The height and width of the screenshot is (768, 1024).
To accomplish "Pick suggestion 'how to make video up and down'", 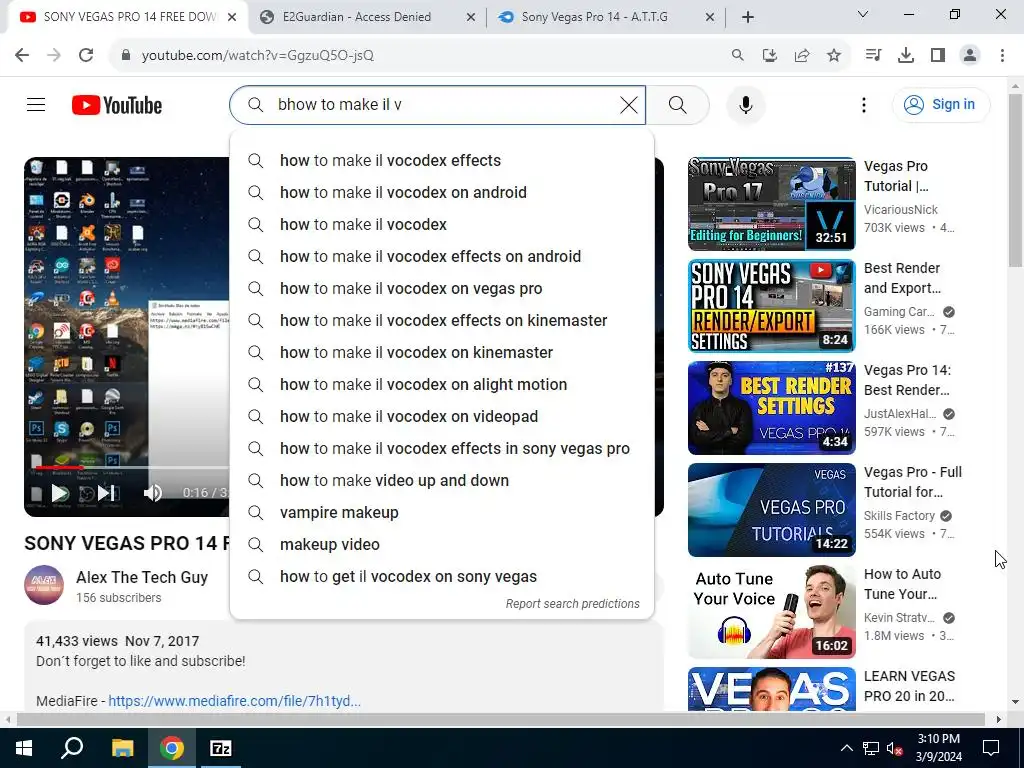I will [441, 481].
